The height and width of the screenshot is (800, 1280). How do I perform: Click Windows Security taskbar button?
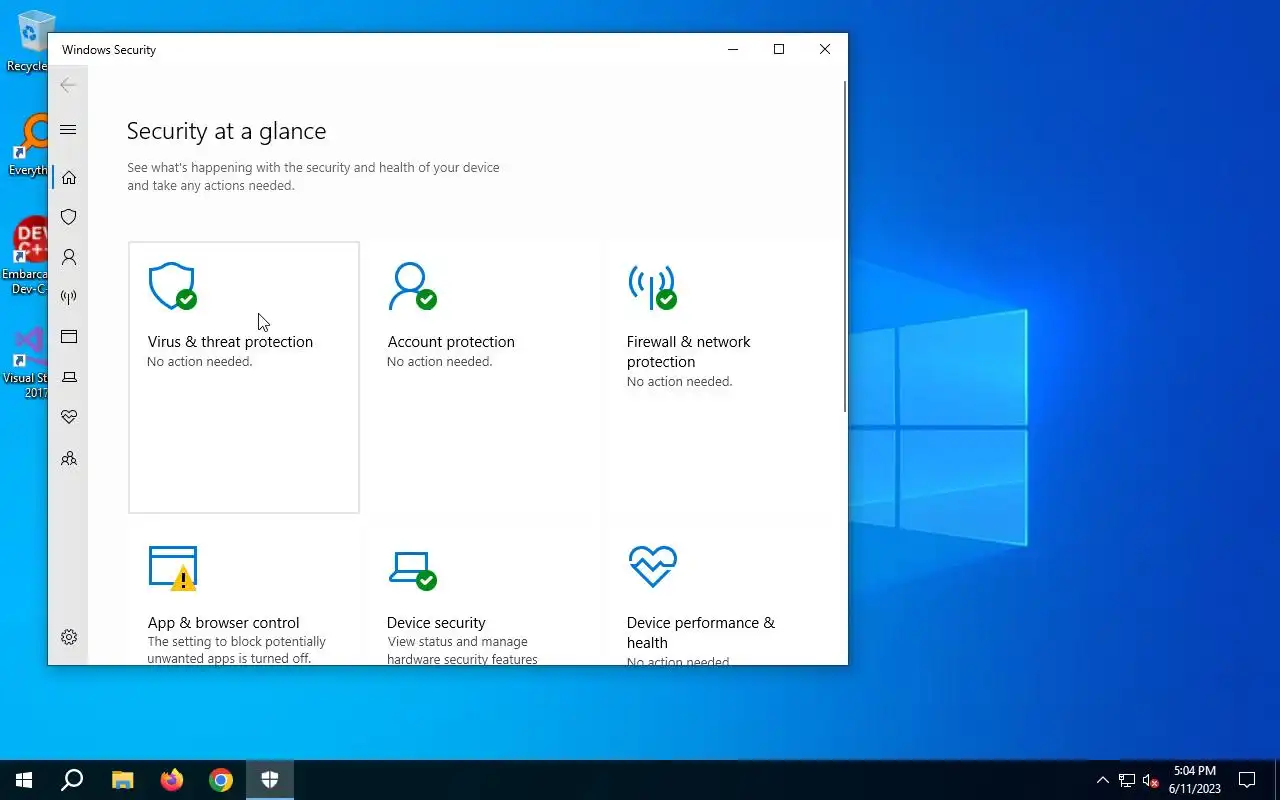(x=270, y=780)
